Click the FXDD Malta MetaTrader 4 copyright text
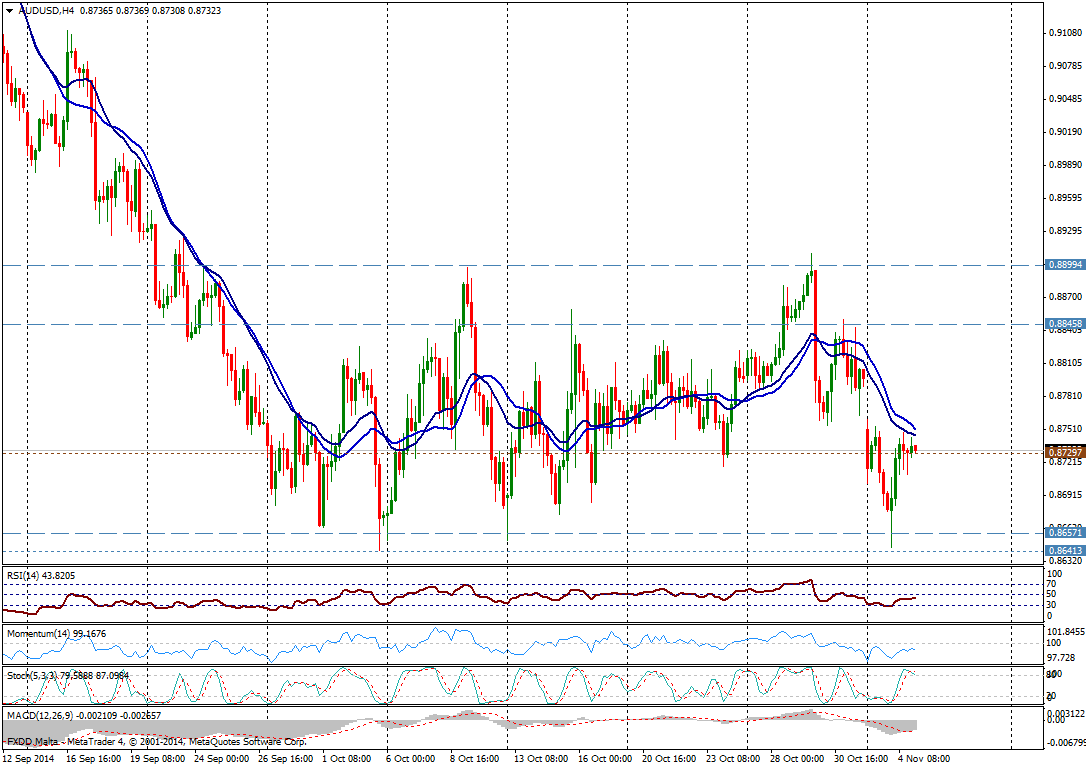The width and height of the screenshot is (1086, 767). (x=155, y=742)
